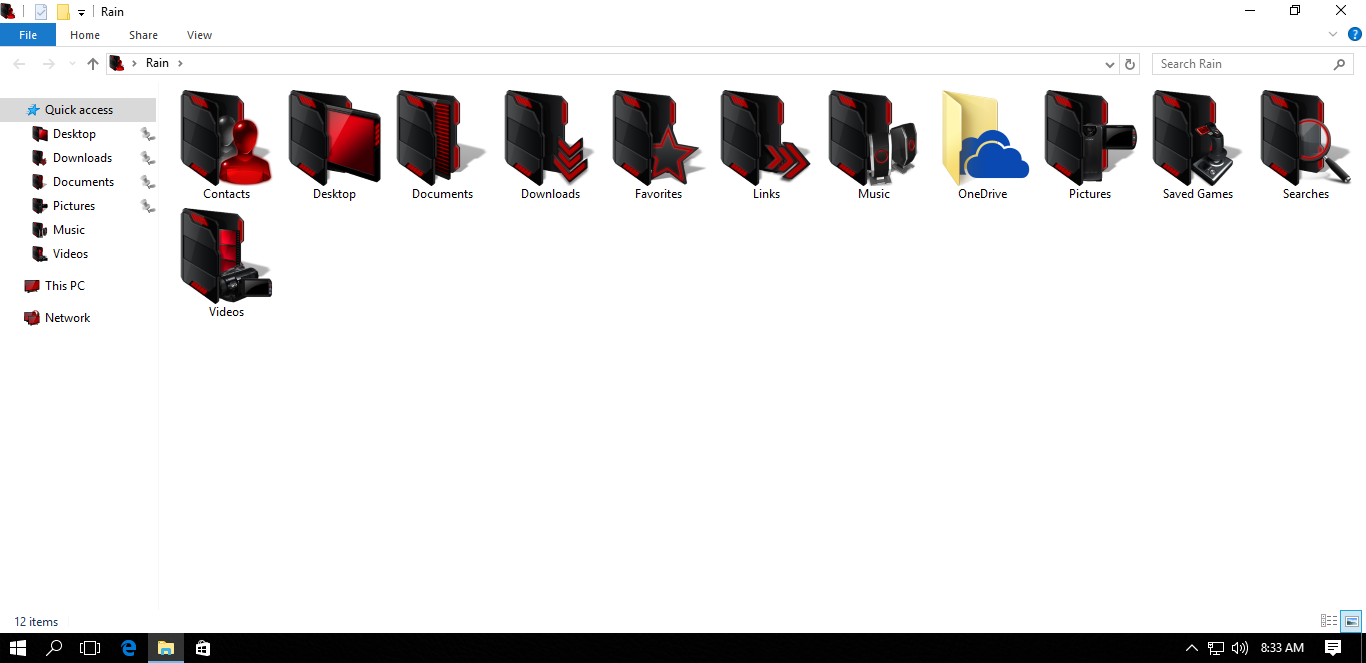1366x663 pixels.
Task: Open the Searches magnifier folder
Action: (x=1306, y=138)
